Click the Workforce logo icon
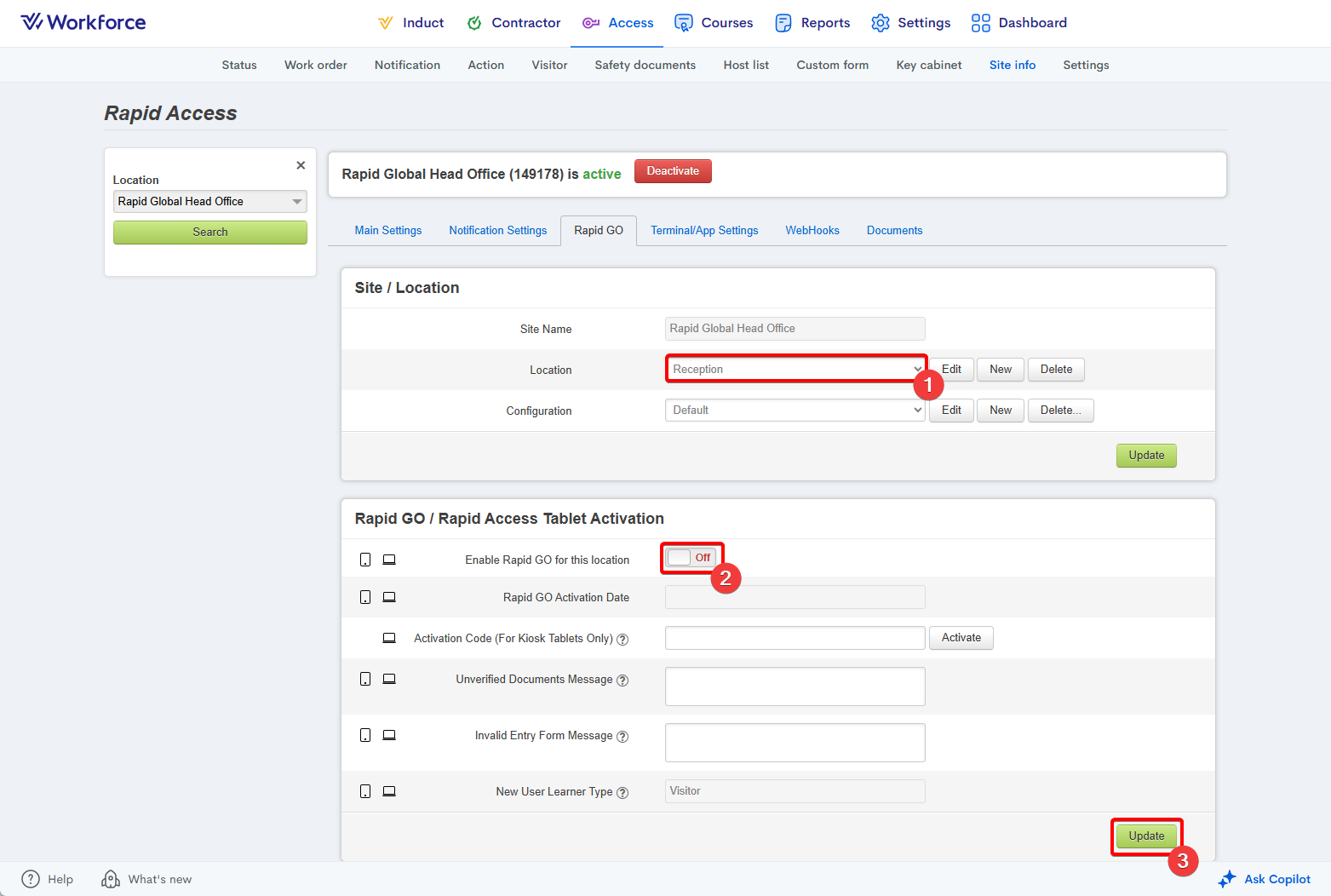This screenshot has height=896, width=1331. (32, 22)
